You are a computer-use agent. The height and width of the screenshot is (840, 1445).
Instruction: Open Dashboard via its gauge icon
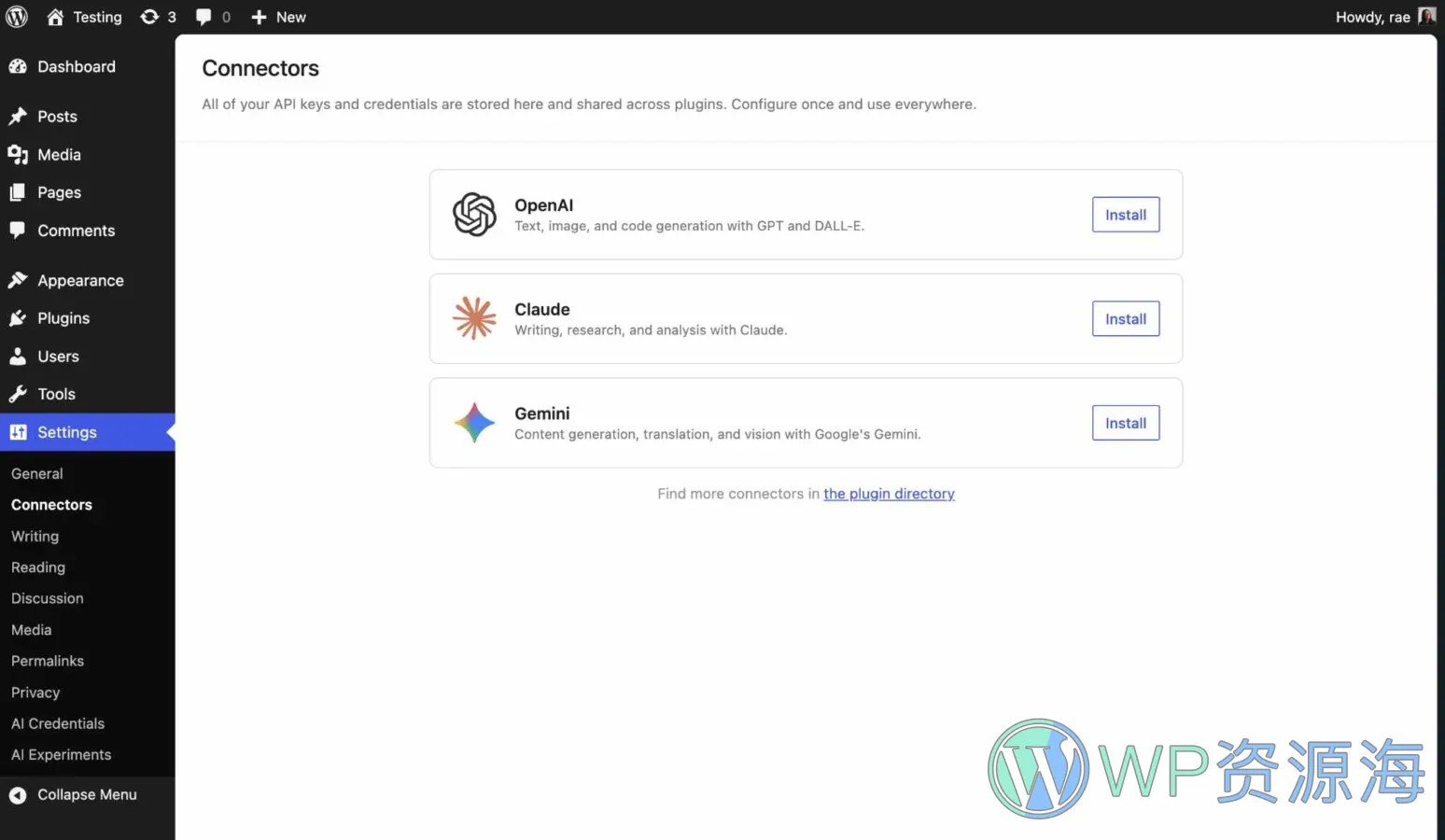19,66
